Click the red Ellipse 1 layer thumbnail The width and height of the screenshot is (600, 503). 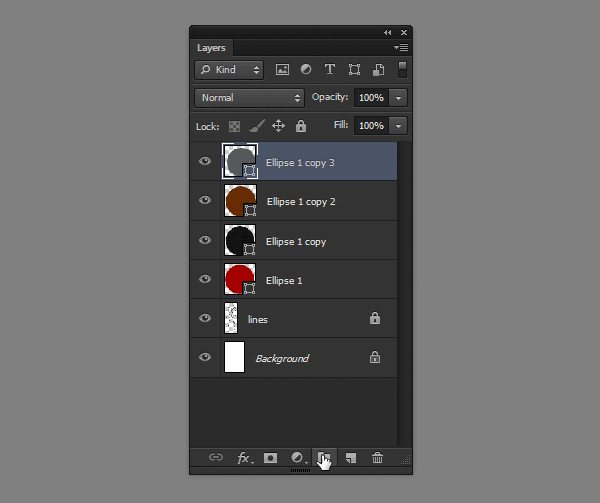click(x=240, y=279)
